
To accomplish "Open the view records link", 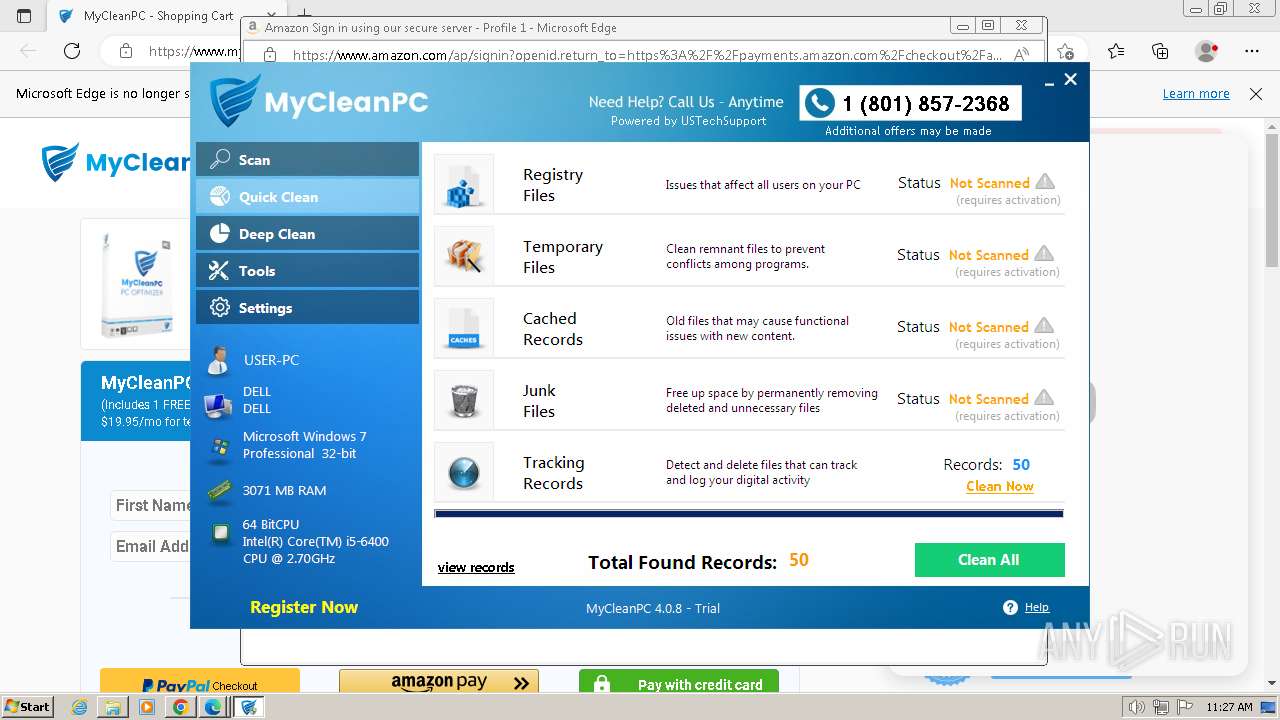I will [x=476, y=567].
